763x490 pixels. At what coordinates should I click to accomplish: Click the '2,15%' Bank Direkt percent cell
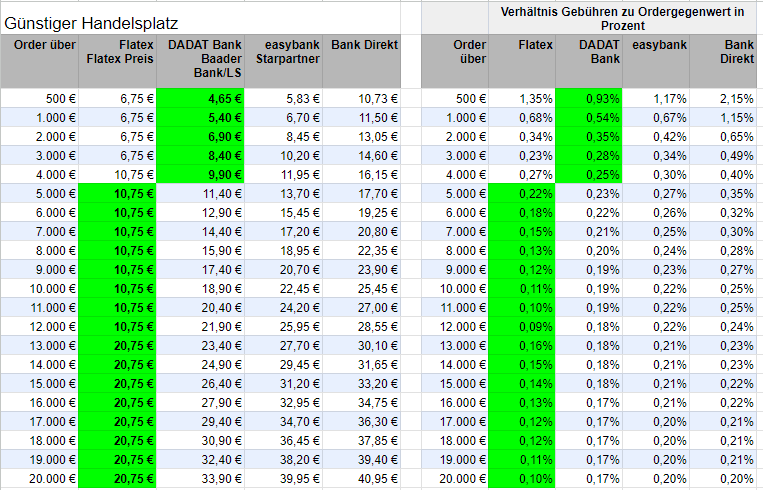(x=723, y=99)
